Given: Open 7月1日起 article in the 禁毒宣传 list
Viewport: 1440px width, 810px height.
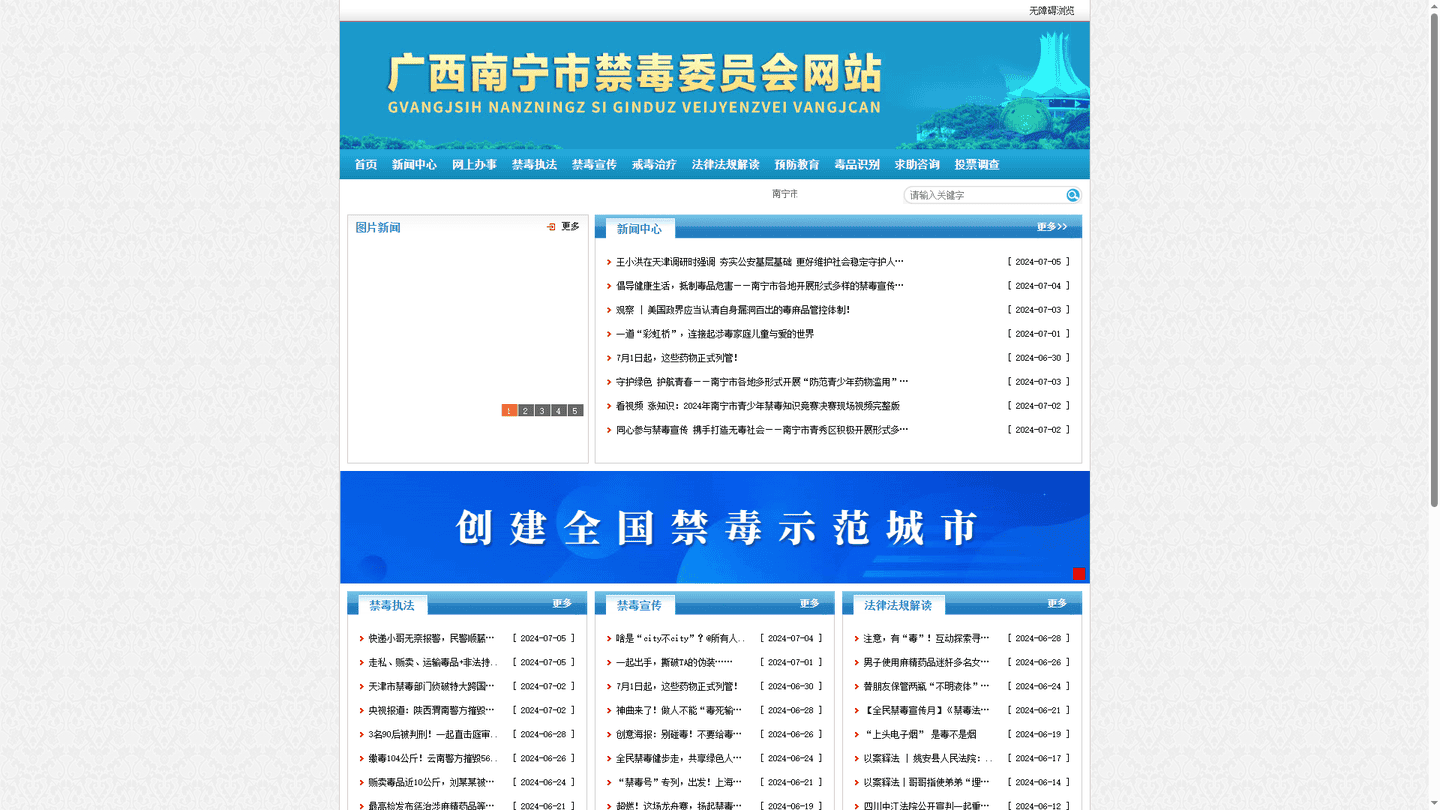Looking at the screenshot, I should pyautogui.click(x=677, y=686).
